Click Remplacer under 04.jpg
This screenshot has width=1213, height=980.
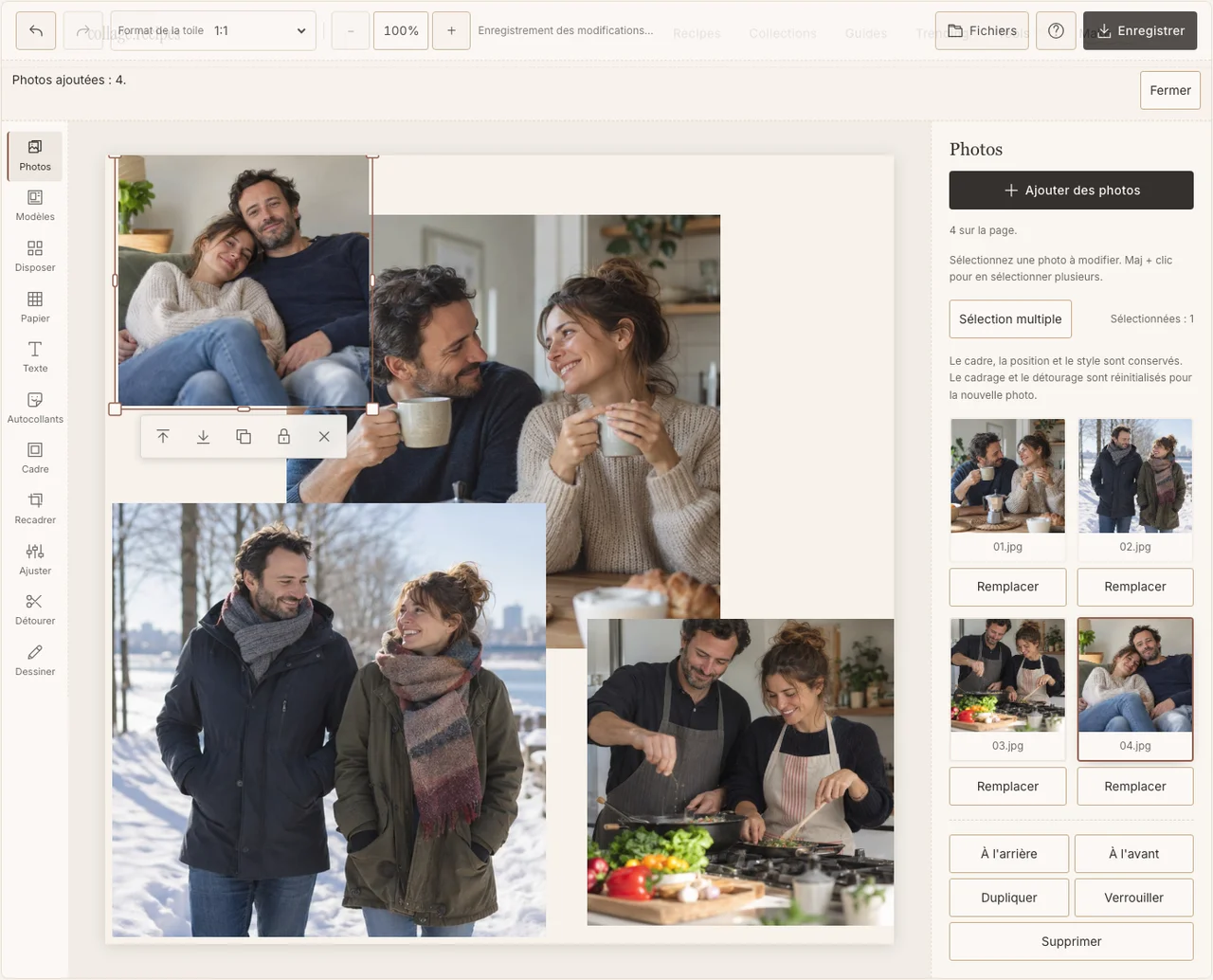[x=1135, y=787]
